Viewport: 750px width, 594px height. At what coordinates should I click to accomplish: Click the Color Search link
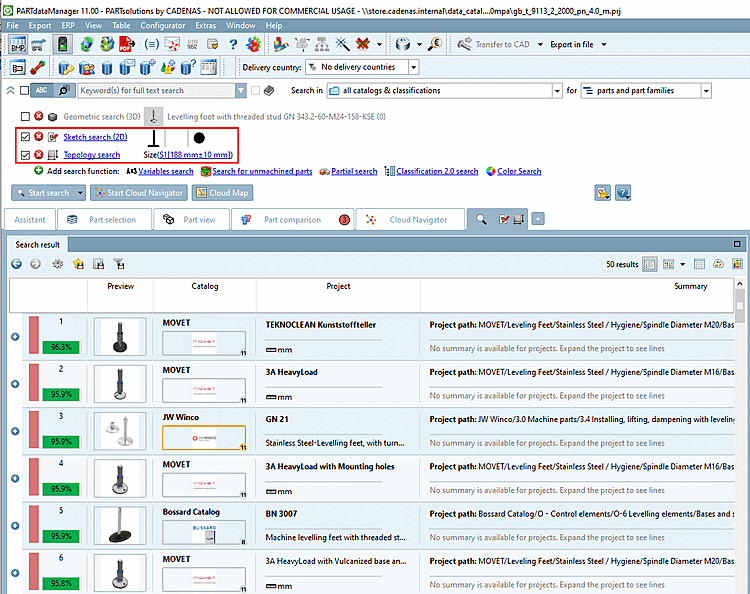(518, 172)
